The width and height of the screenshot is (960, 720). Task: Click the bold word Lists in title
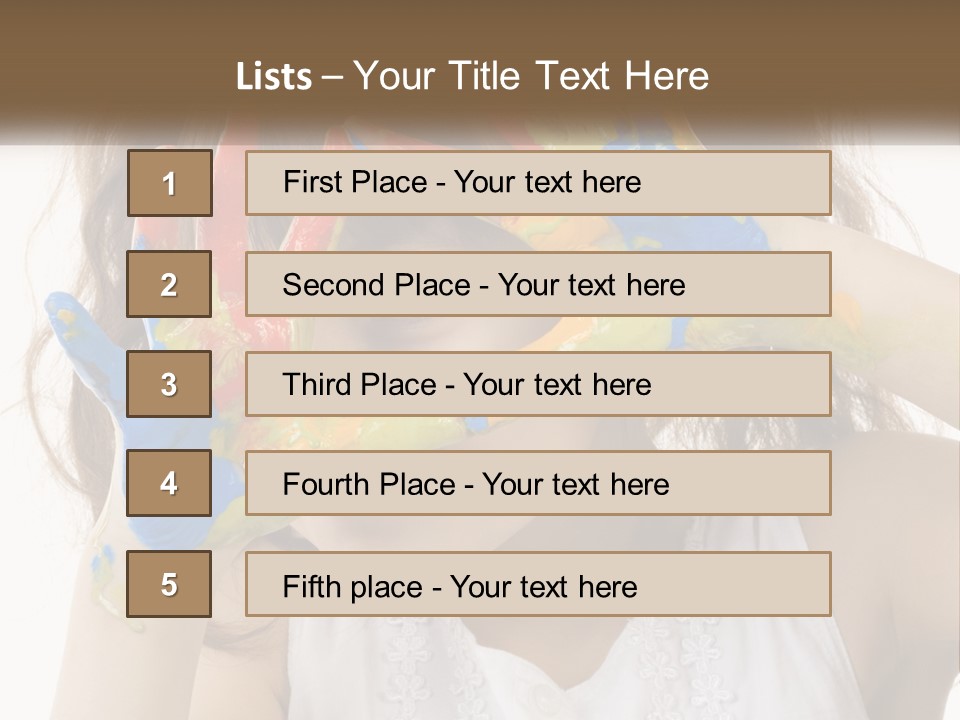pyautogui.click(x=274, y=77)
